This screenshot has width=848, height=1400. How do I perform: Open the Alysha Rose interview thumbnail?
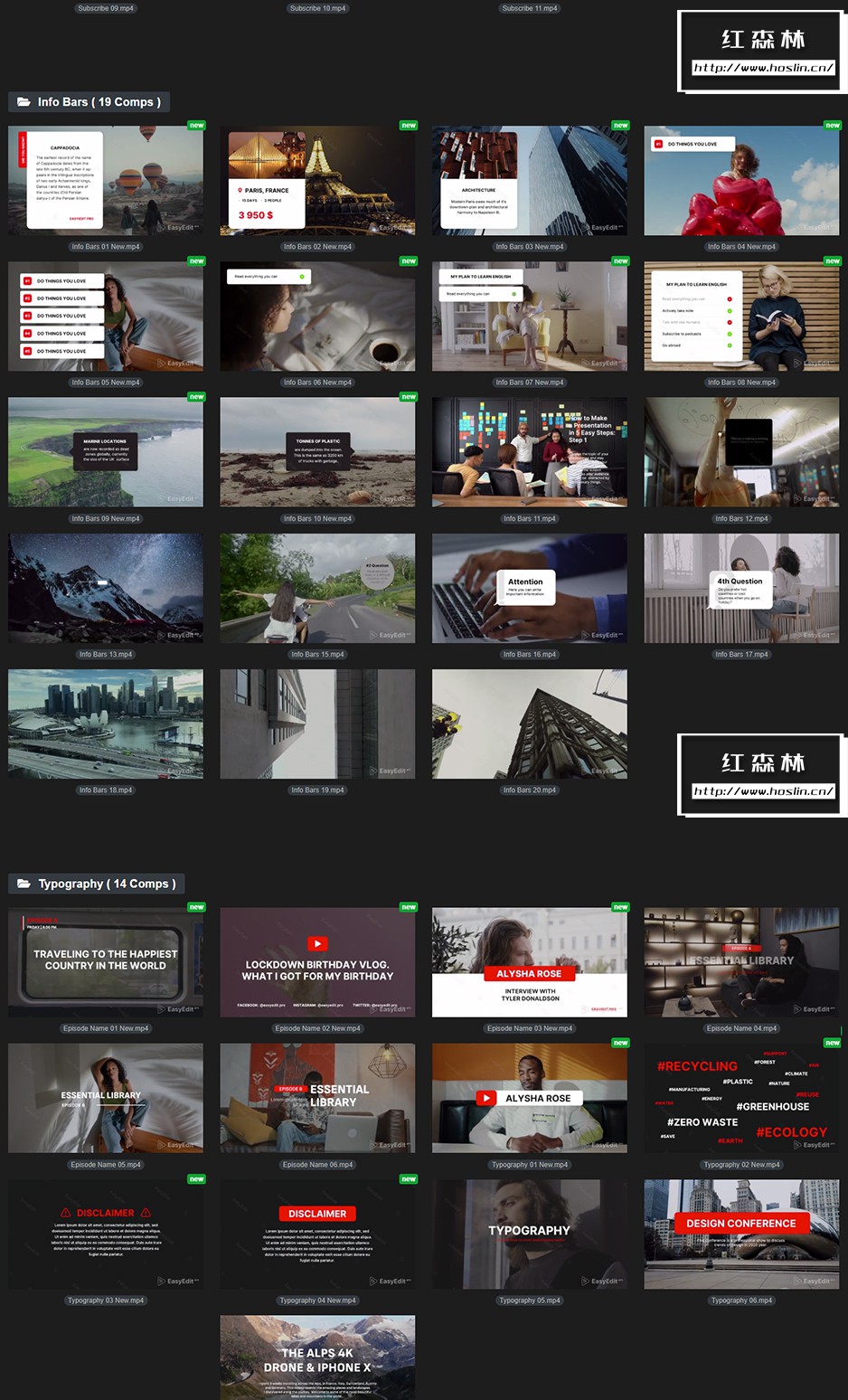pos(530,962)
